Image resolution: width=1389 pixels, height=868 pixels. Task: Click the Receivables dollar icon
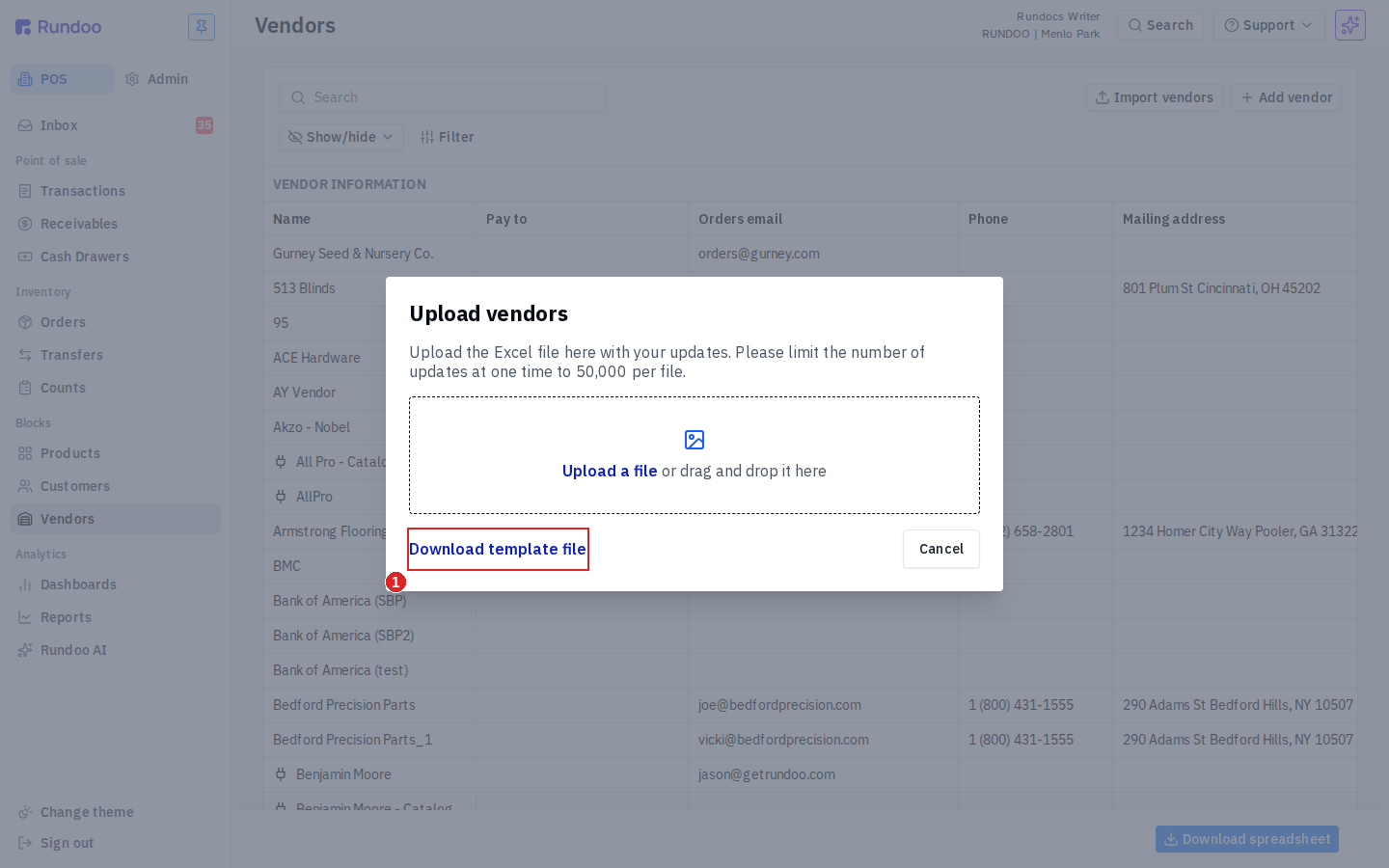[25, 224]
